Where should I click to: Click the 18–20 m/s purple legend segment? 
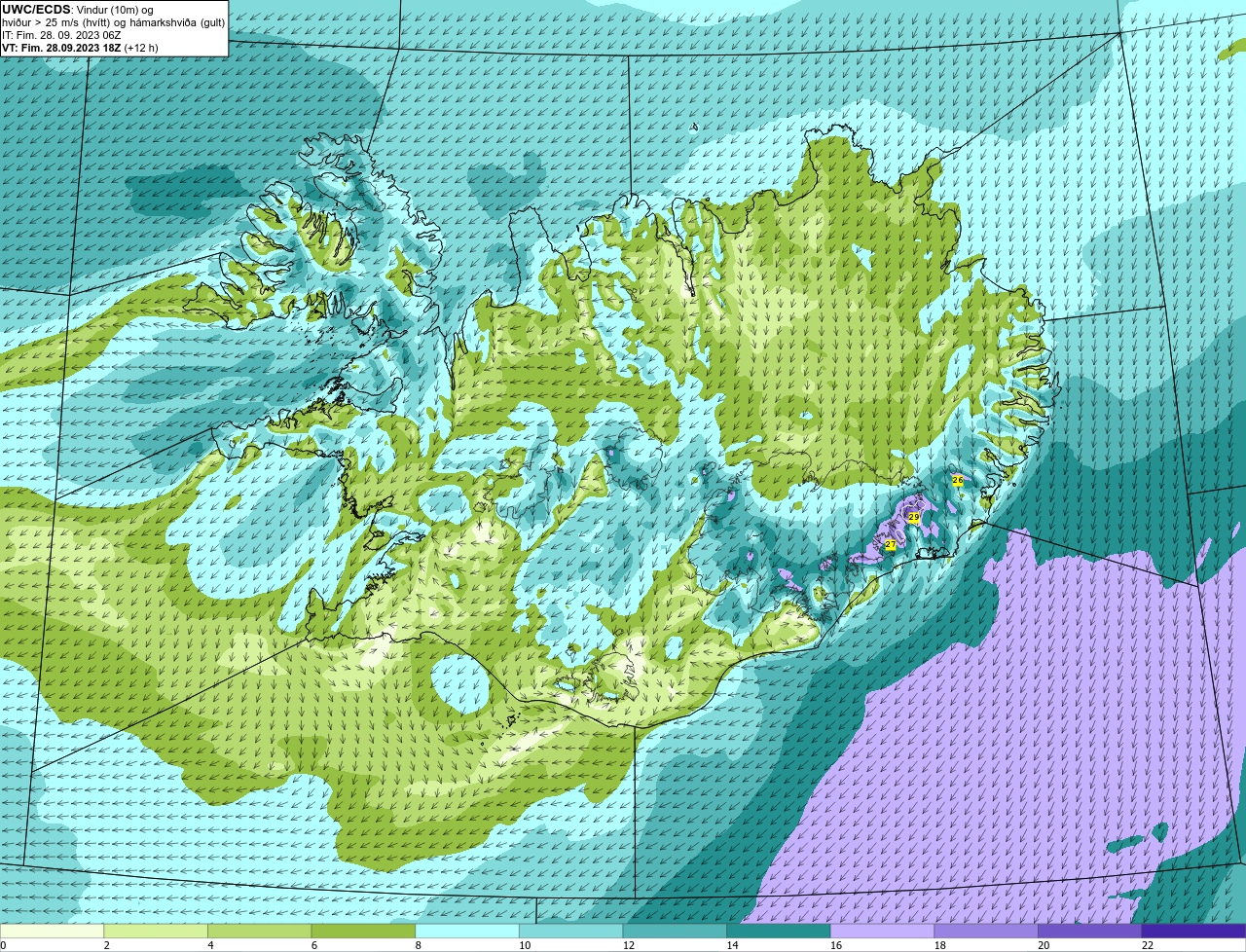tap(986, 931)
